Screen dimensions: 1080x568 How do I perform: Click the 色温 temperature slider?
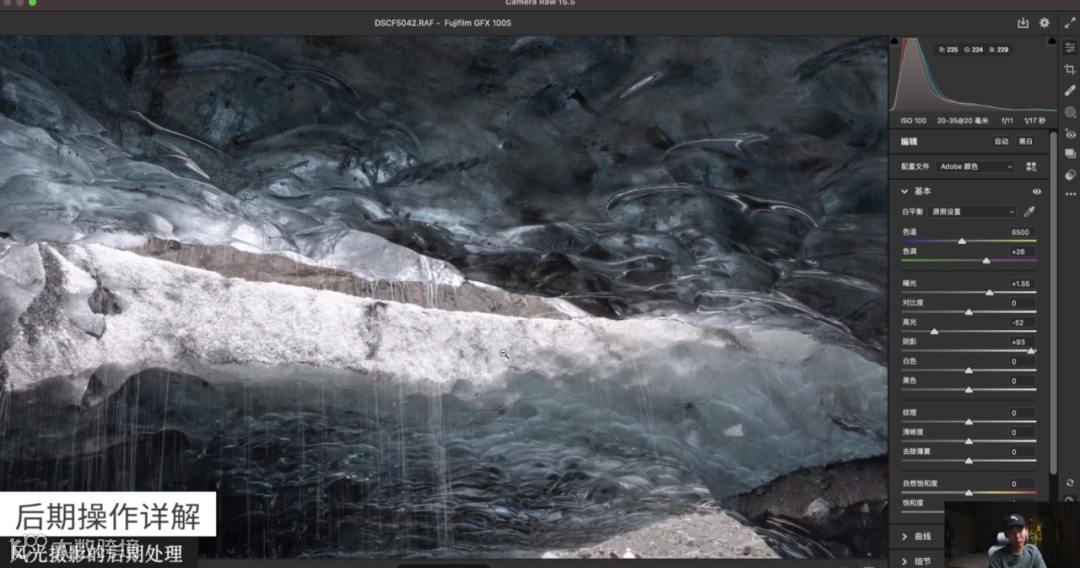tap(969, 242)
